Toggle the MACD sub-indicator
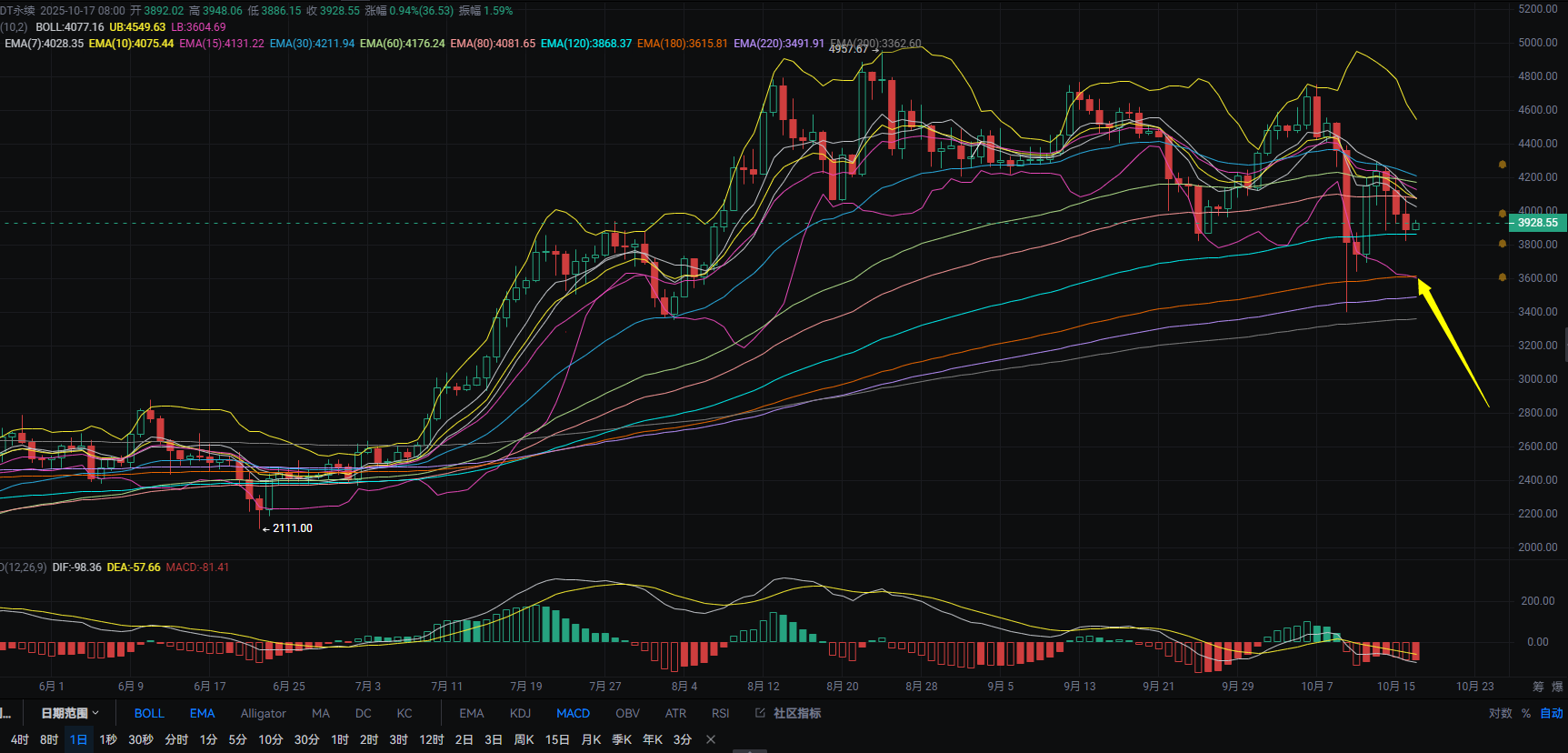Image resolution: width=1568 pixels, height=753 pixels. pos(573,713)
